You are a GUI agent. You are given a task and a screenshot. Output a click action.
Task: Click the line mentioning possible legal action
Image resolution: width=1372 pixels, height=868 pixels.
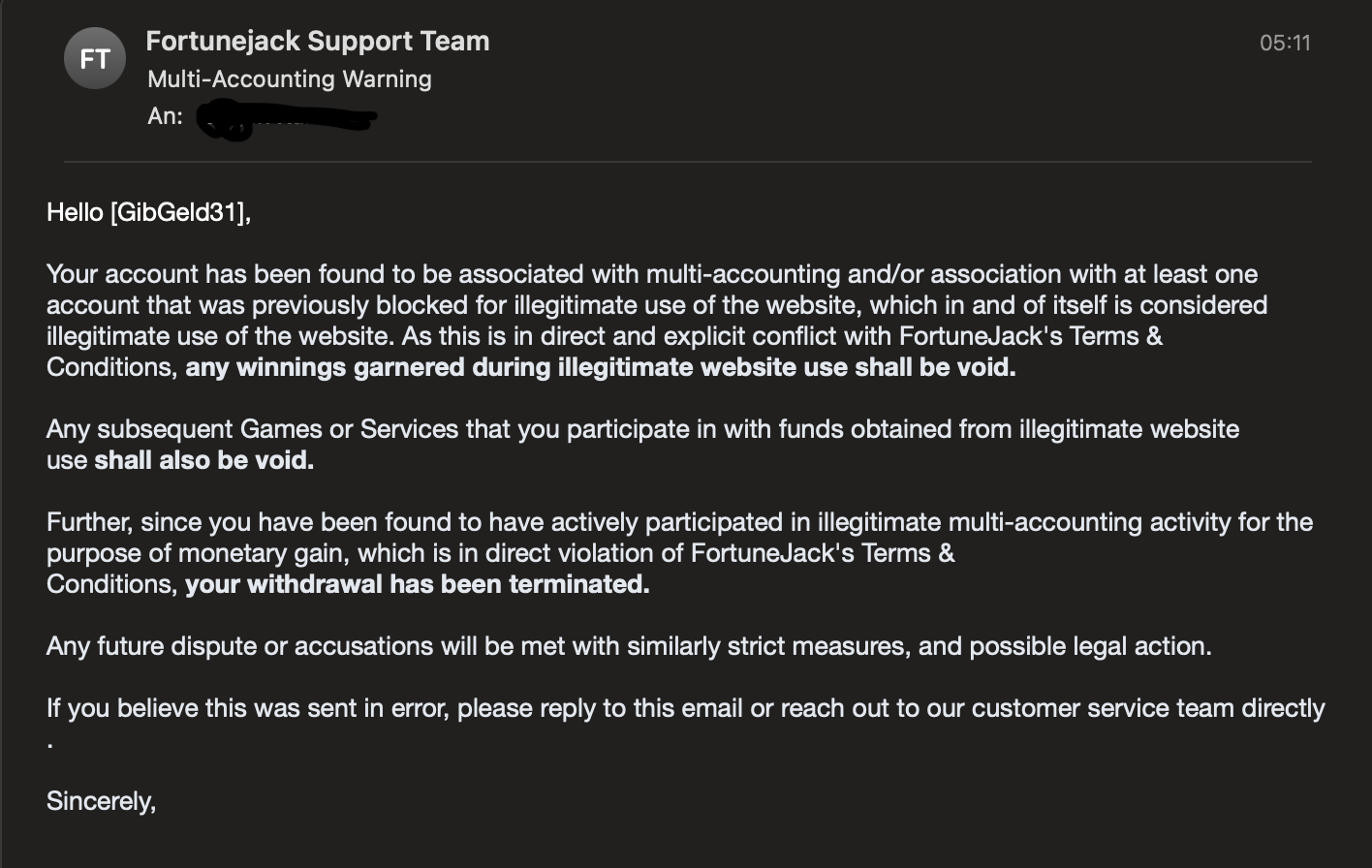pos(628,646)
